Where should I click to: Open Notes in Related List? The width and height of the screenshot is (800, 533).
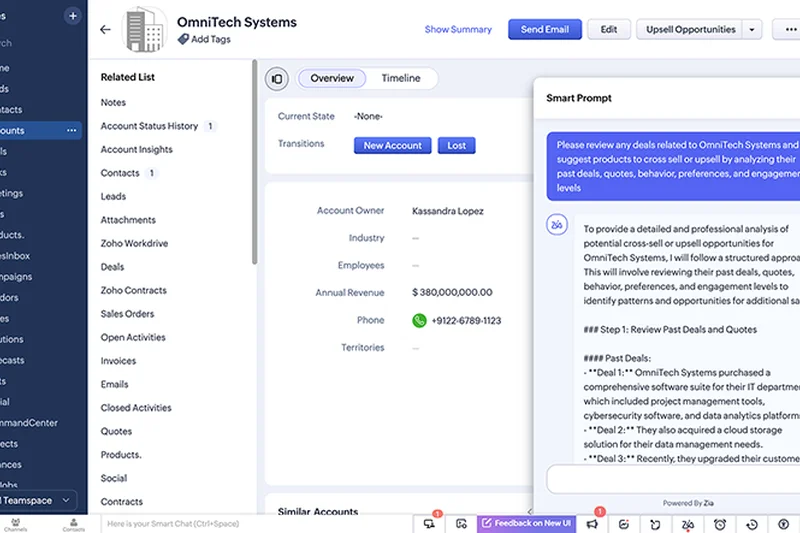click(113, 103)
